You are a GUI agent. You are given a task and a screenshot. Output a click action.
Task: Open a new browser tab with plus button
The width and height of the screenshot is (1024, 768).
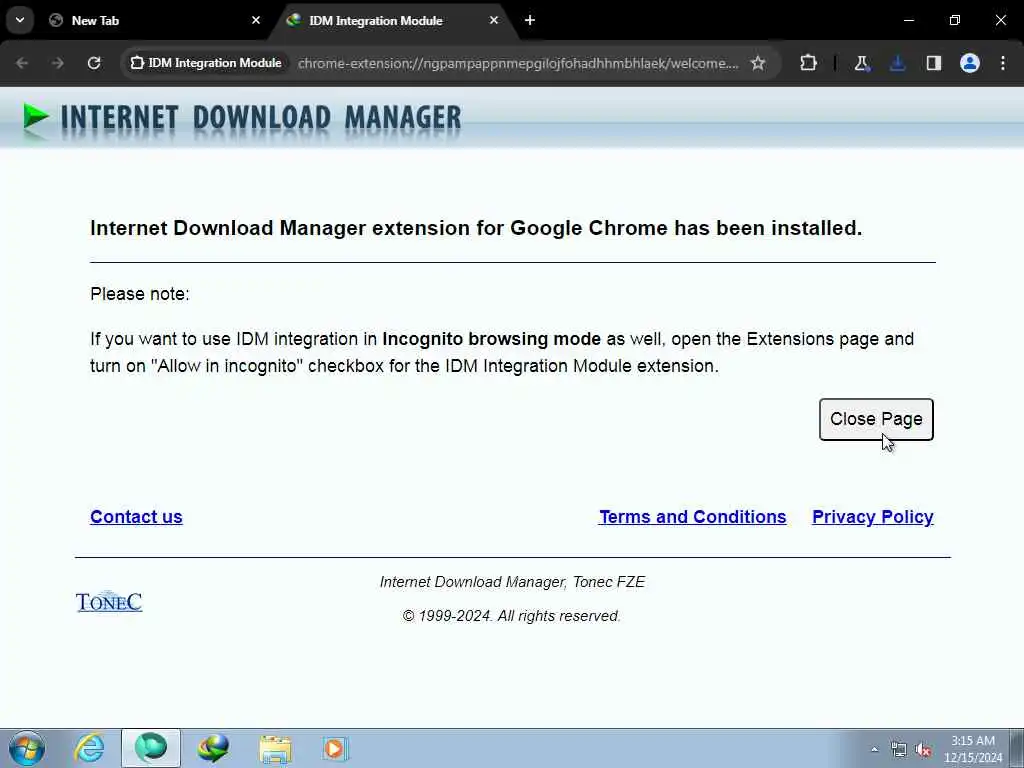[x=530, y=20]
